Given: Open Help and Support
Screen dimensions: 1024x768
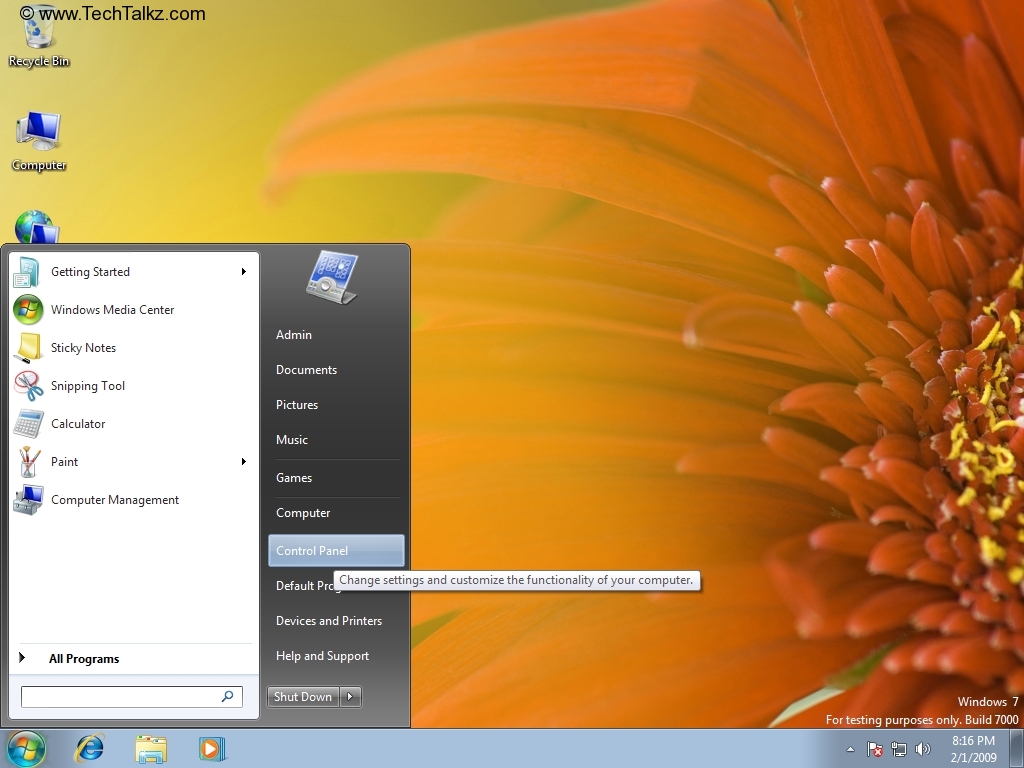Looking at the screenshot, I should click(x=322, y=655).
